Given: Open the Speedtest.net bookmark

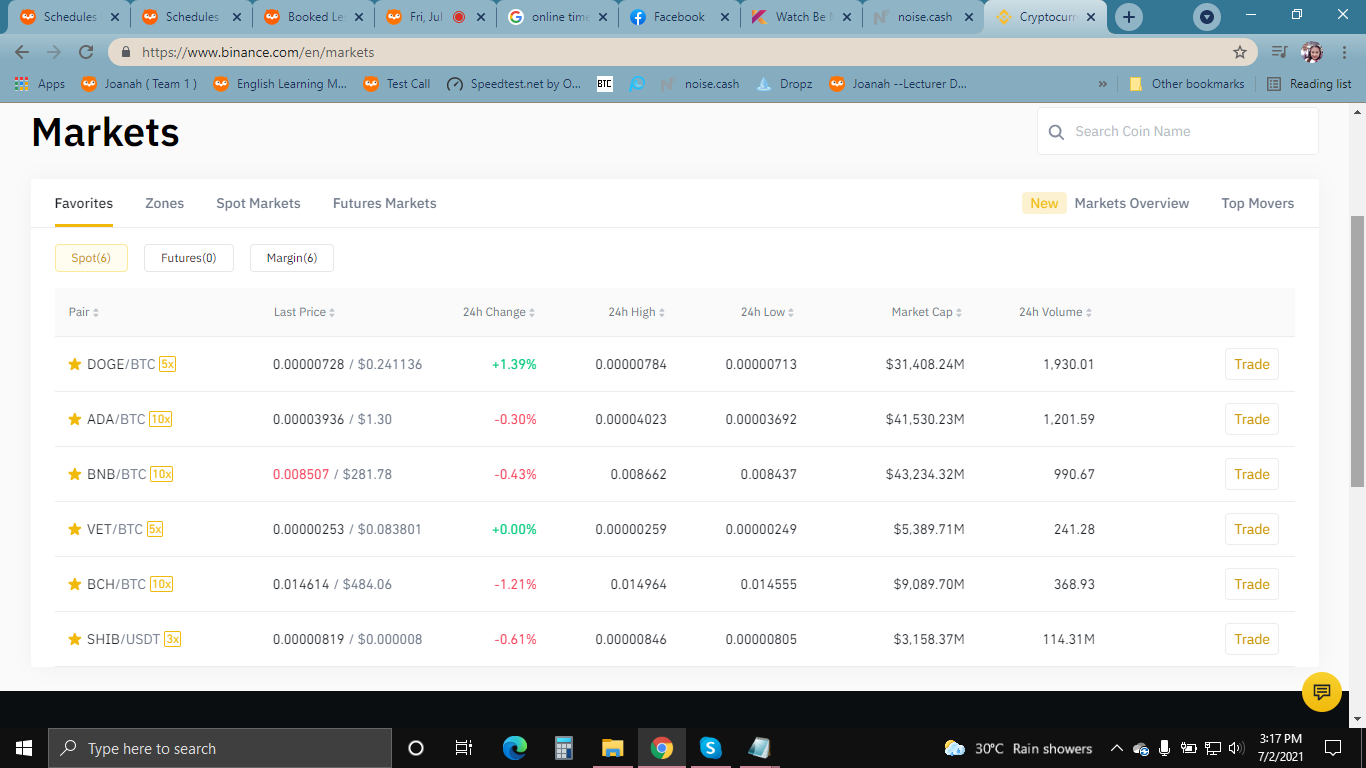Looking at the screenshot, I should (x=514, y=84).
